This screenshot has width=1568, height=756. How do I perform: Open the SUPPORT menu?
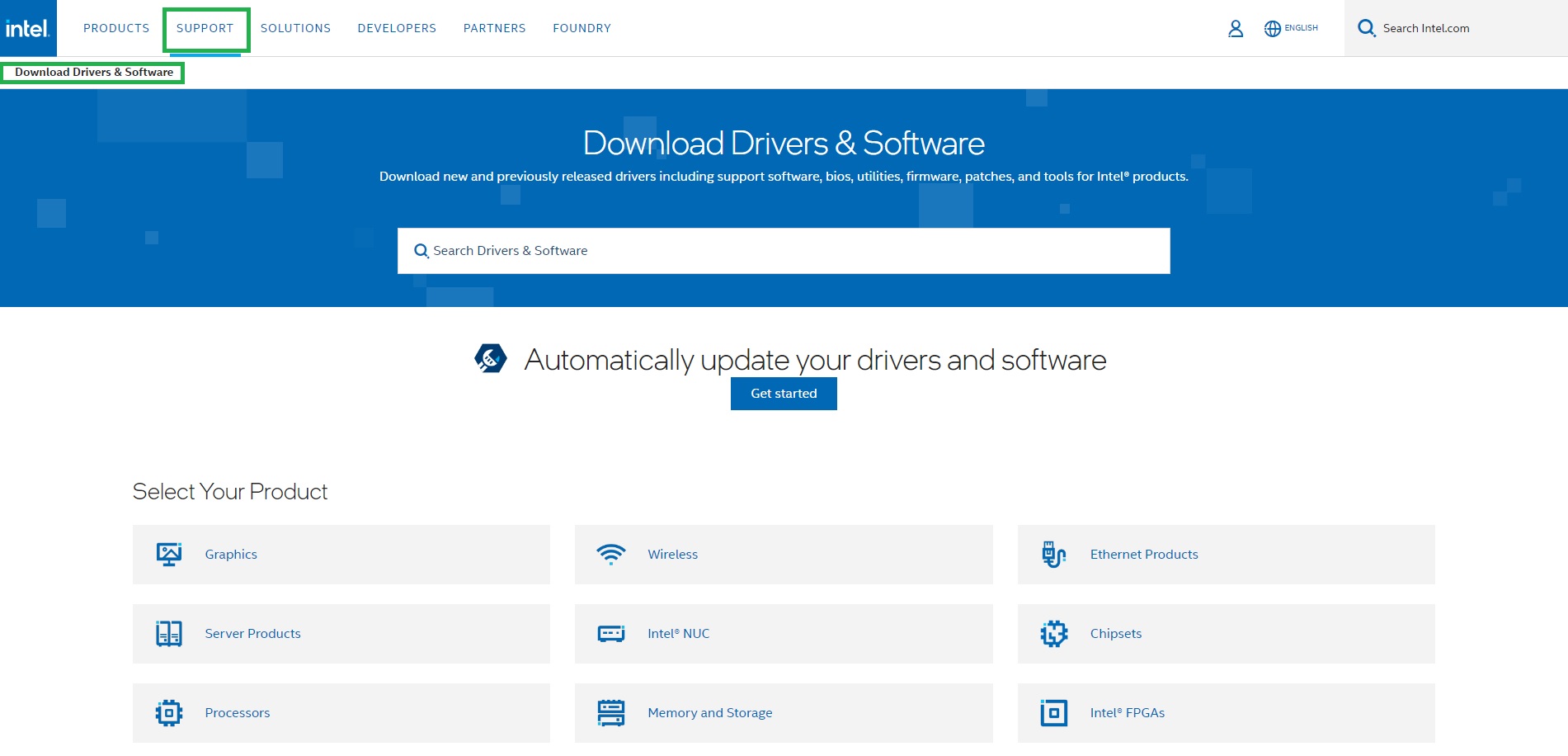(205, 27)
